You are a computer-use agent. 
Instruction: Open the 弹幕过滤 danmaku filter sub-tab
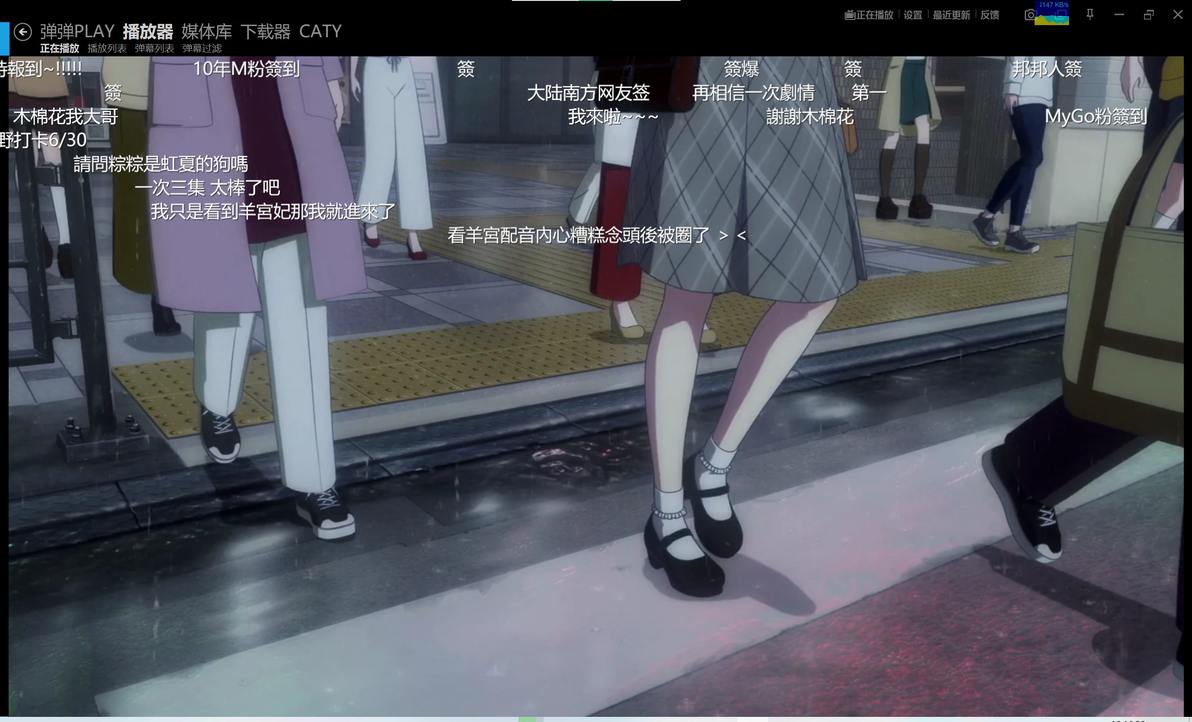[x=201, y=48]
